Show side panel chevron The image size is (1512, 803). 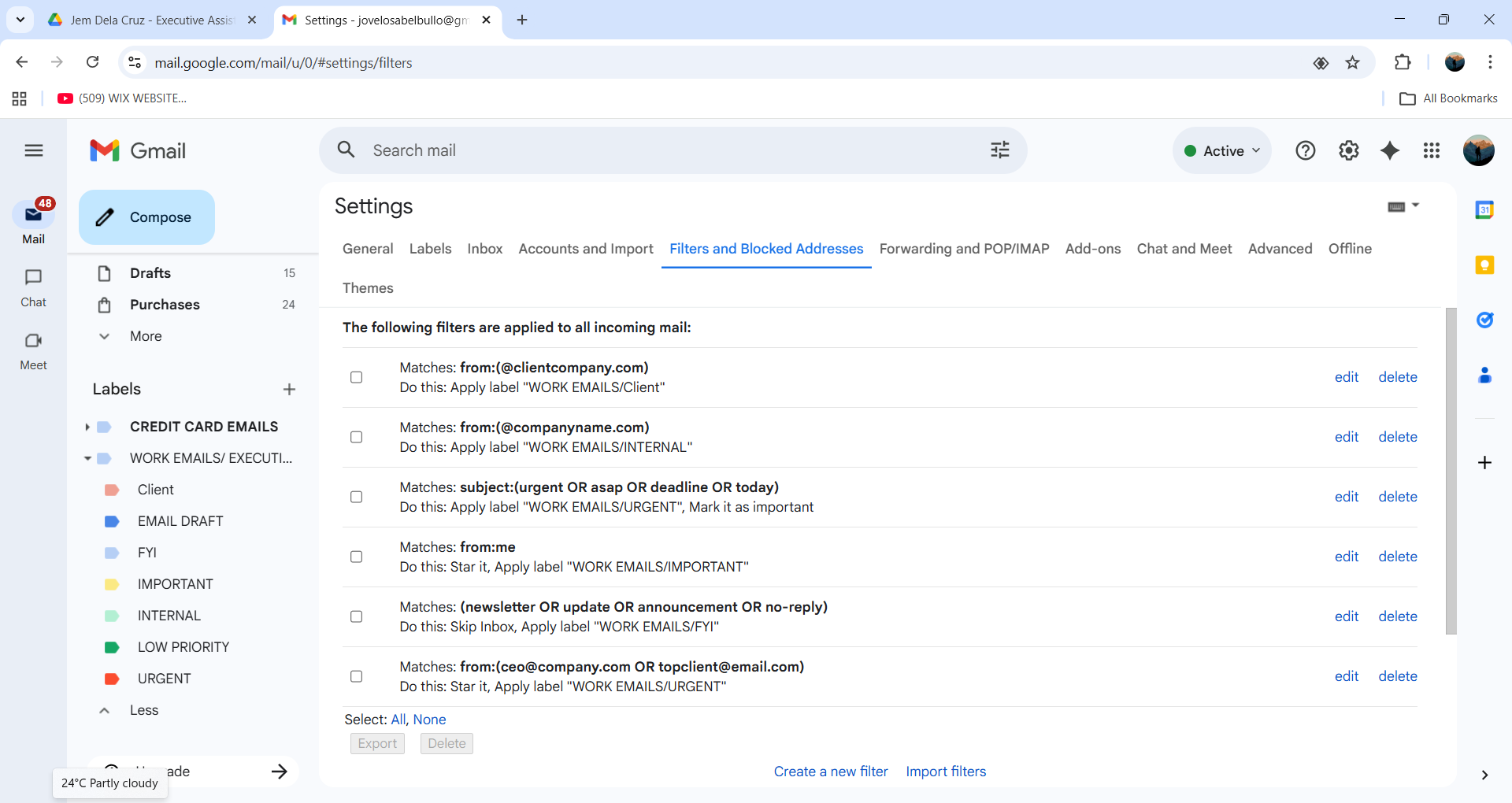tap(1484, 775)
